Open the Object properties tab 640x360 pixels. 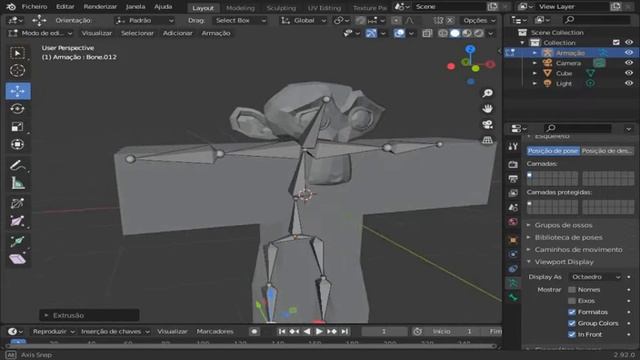pos(513,240)
